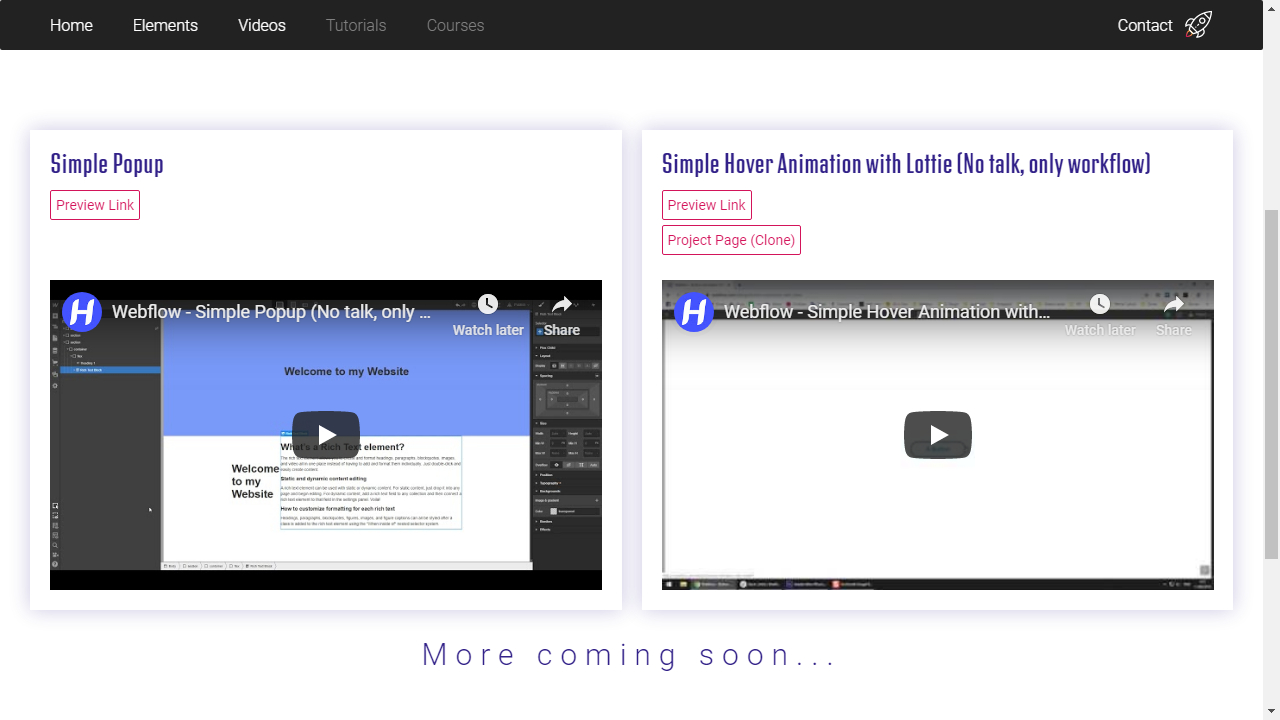
Task: Click Share on Simple Popup video
Action: [562, 315]
